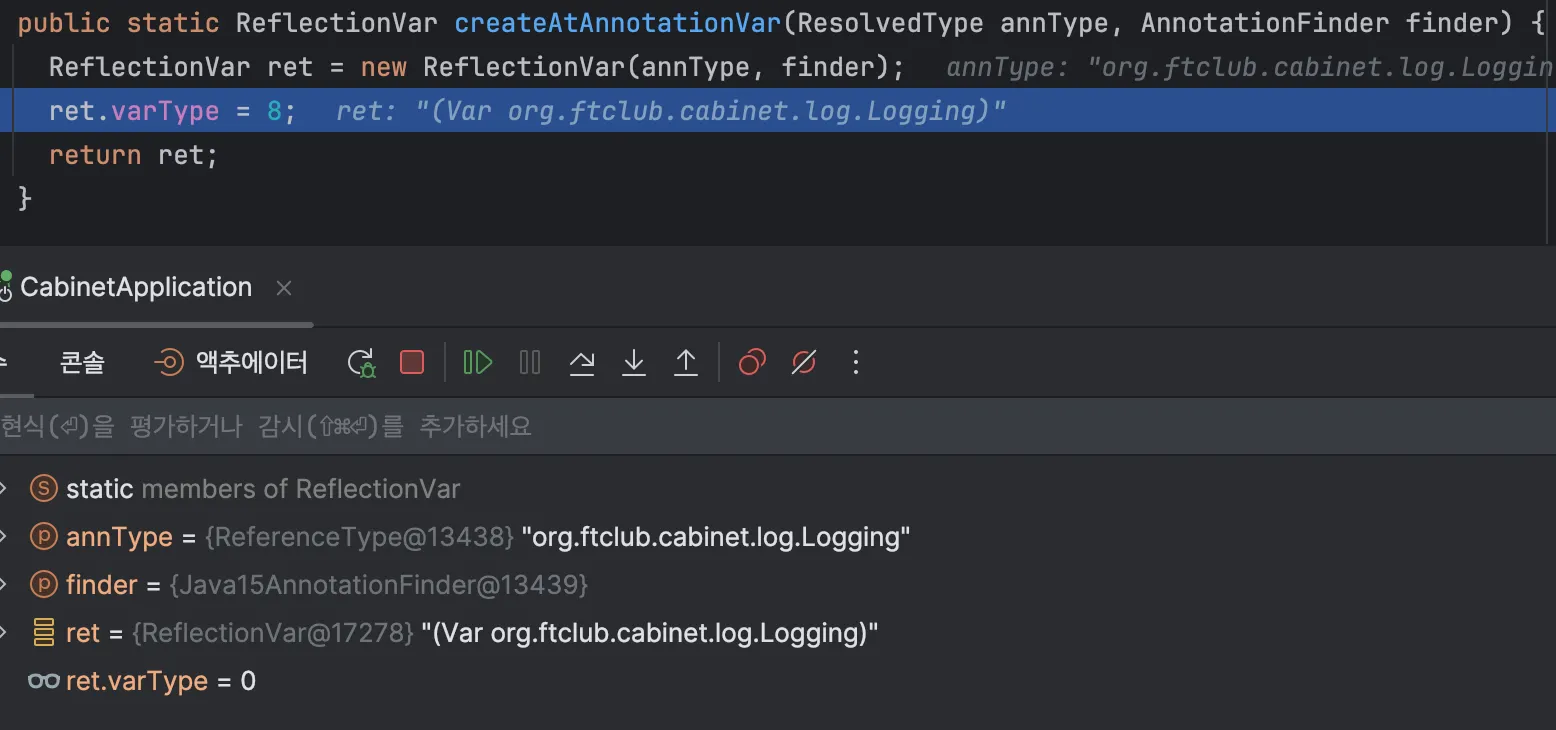Click the Pause program icon
Viewport: 1556px width, 730px height.
point(530,362)
